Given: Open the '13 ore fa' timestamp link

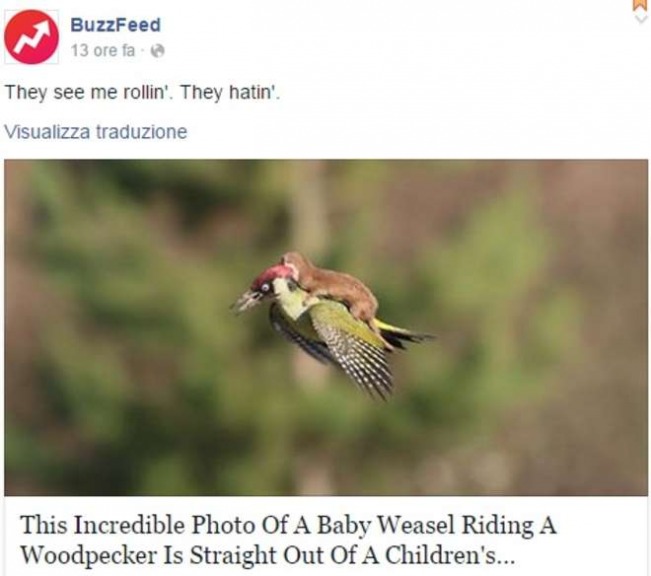Looking at the screenshot, I should pyautogui.click(x=103, y=51).
